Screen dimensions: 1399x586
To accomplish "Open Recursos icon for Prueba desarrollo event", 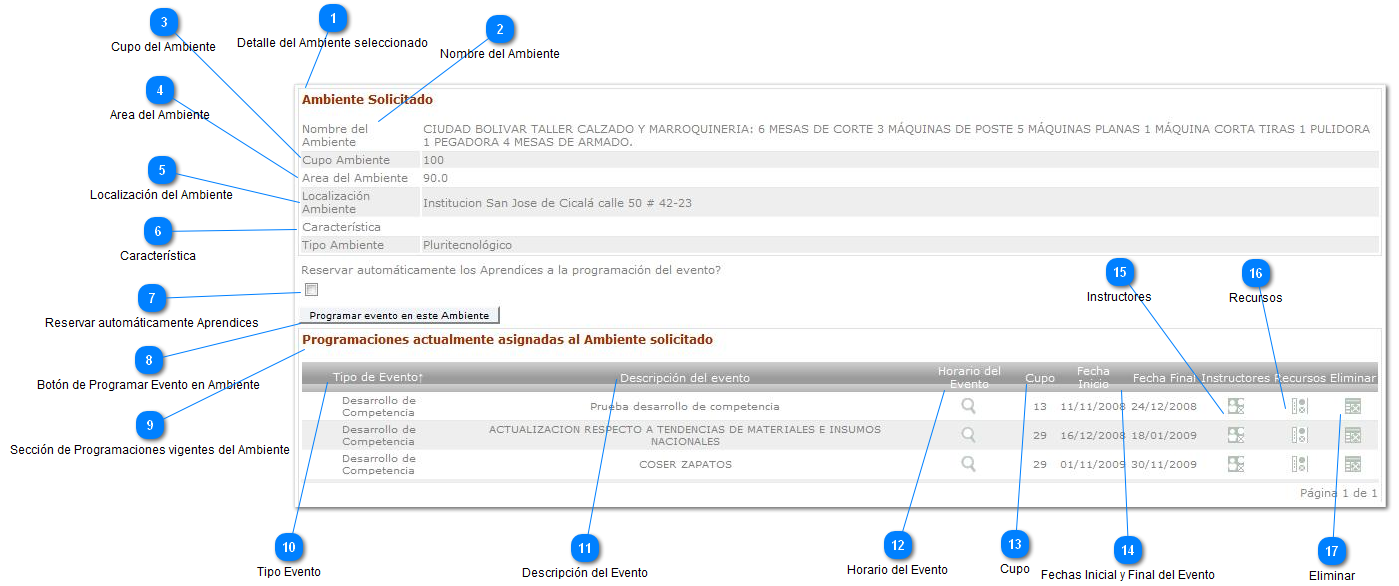I will click(x=1299, y=406).
